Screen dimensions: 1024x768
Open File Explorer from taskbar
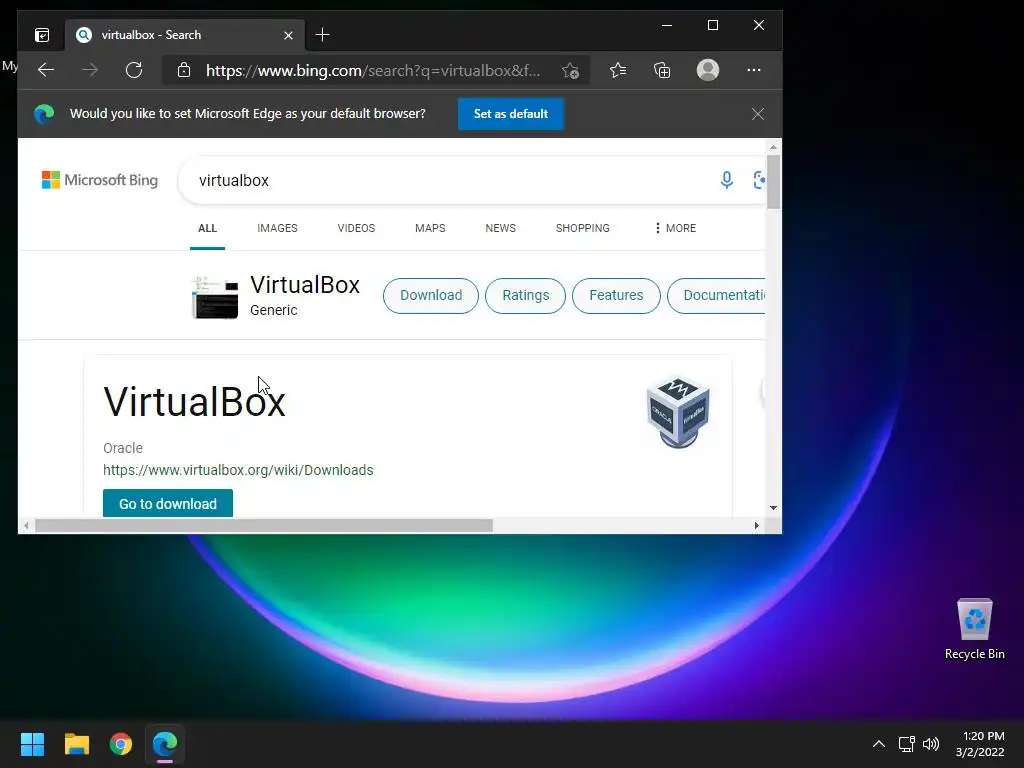click(x=76, y=744)
